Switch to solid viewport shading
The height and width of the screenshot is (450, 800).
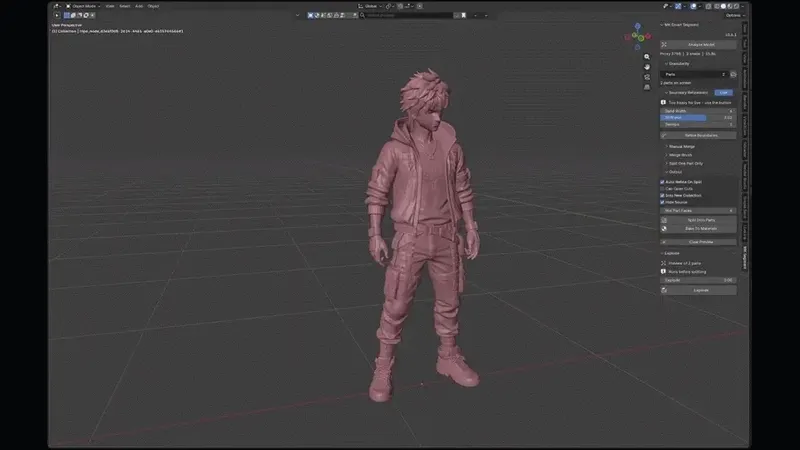coord(723,6)
